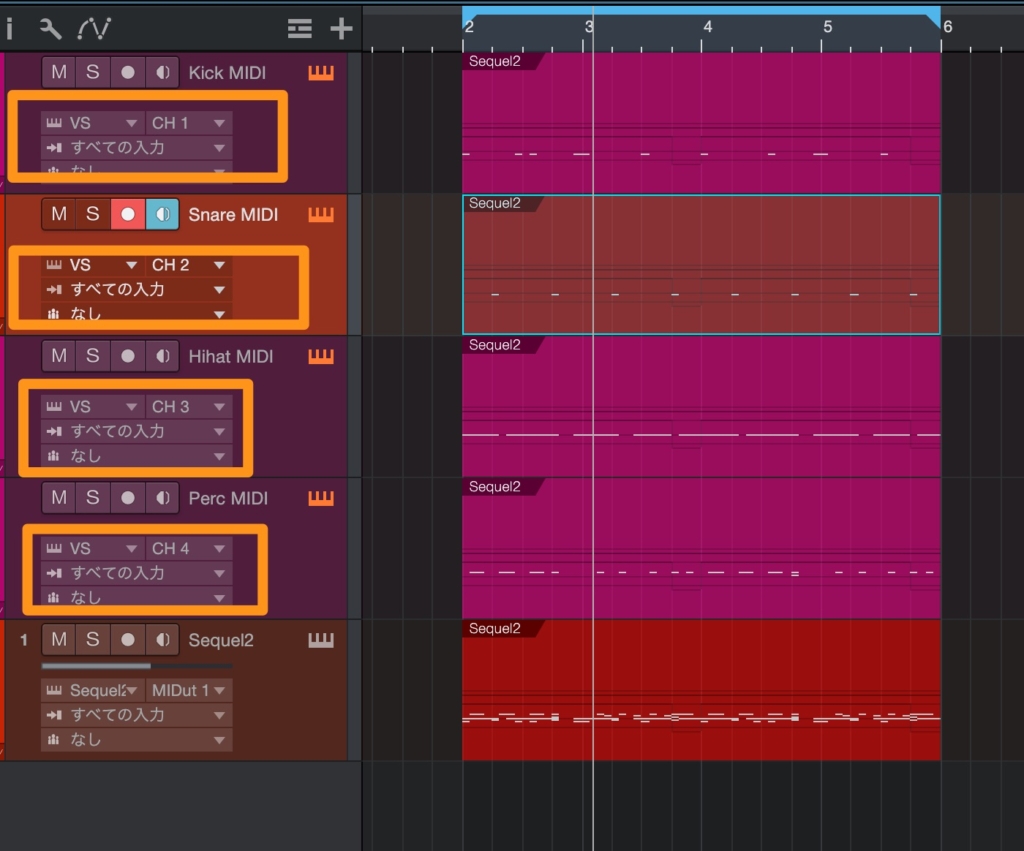The width and height of the screenshot is (1024, 851).
Task: Click the Hihat MIDI keyboard instrument icon
Action: point(320,357)
